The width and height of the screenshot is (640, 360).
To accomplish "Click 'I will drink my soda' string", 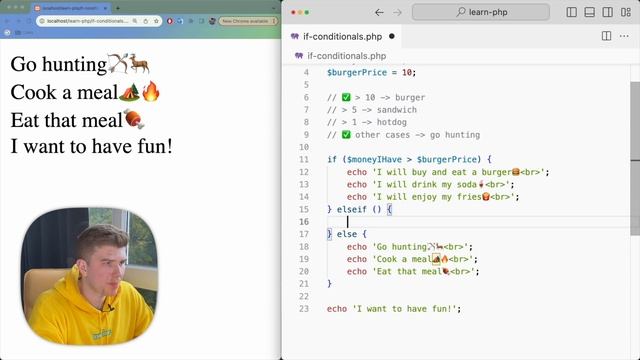I will click(x=442, y=184).
